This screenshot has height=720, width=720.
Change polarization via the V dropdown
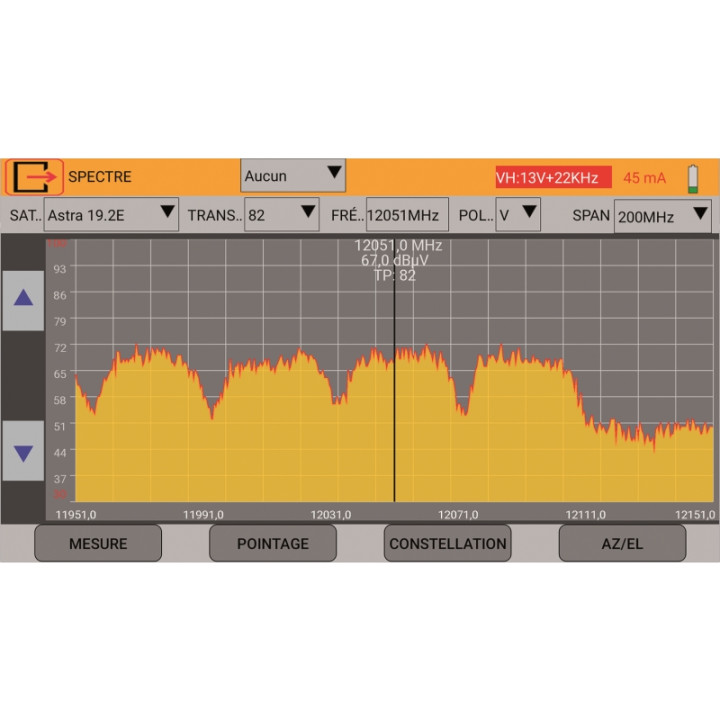click(x=518, y=215)
